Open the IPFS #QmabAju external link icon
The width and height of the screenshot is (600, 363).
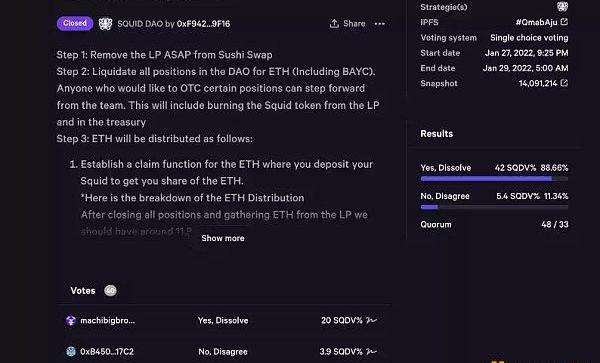[x=564, y=22]
